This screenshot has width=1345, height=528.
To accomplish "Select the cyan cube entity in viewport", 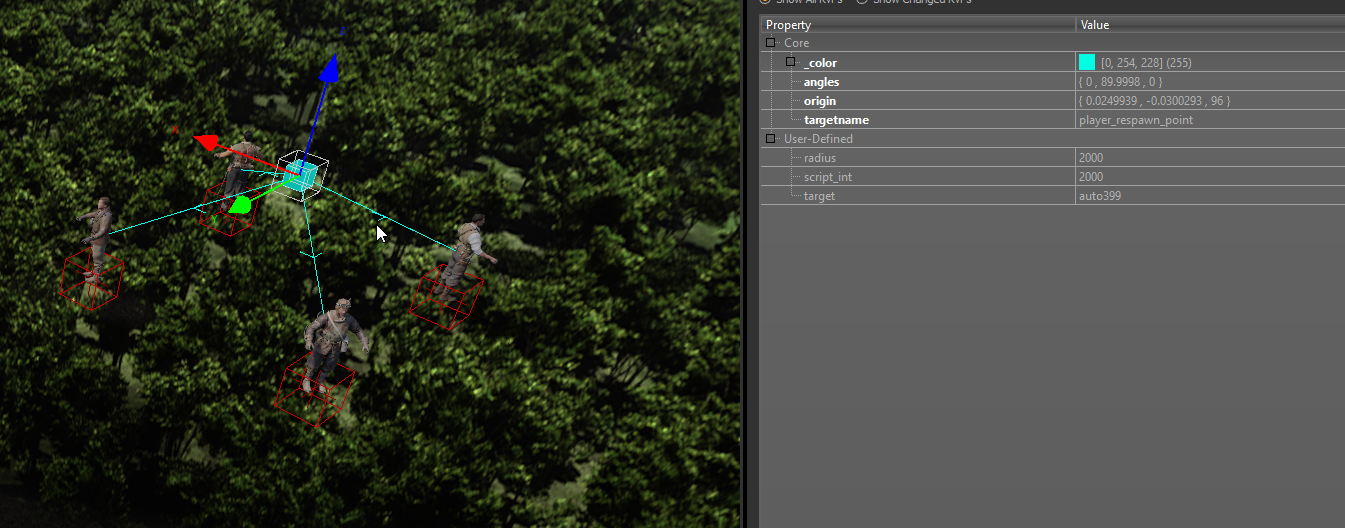I will point(299,177).
